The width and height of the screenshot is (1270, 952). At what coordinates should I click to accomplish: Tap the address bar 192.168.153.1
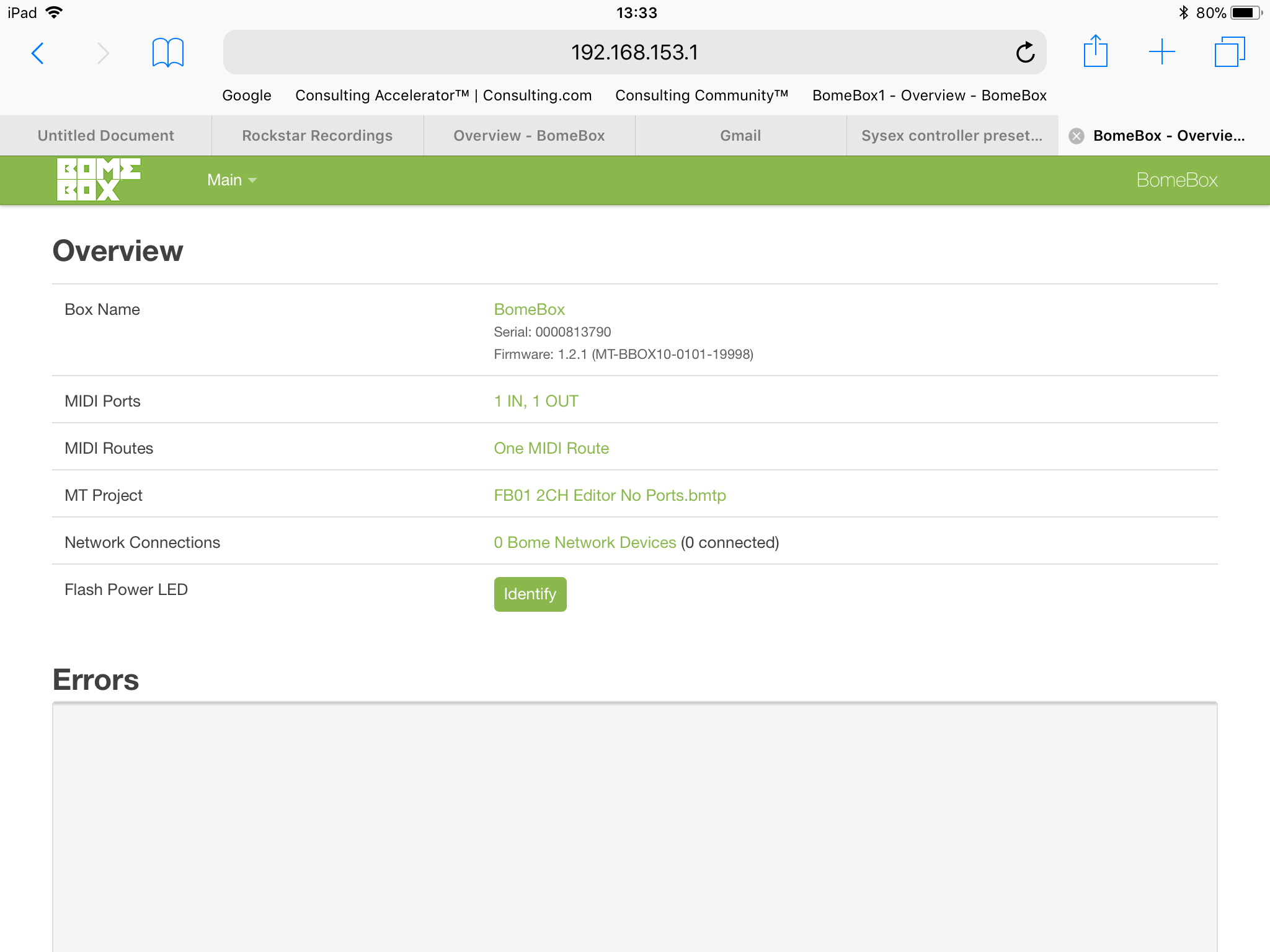[x=634, y=52]
